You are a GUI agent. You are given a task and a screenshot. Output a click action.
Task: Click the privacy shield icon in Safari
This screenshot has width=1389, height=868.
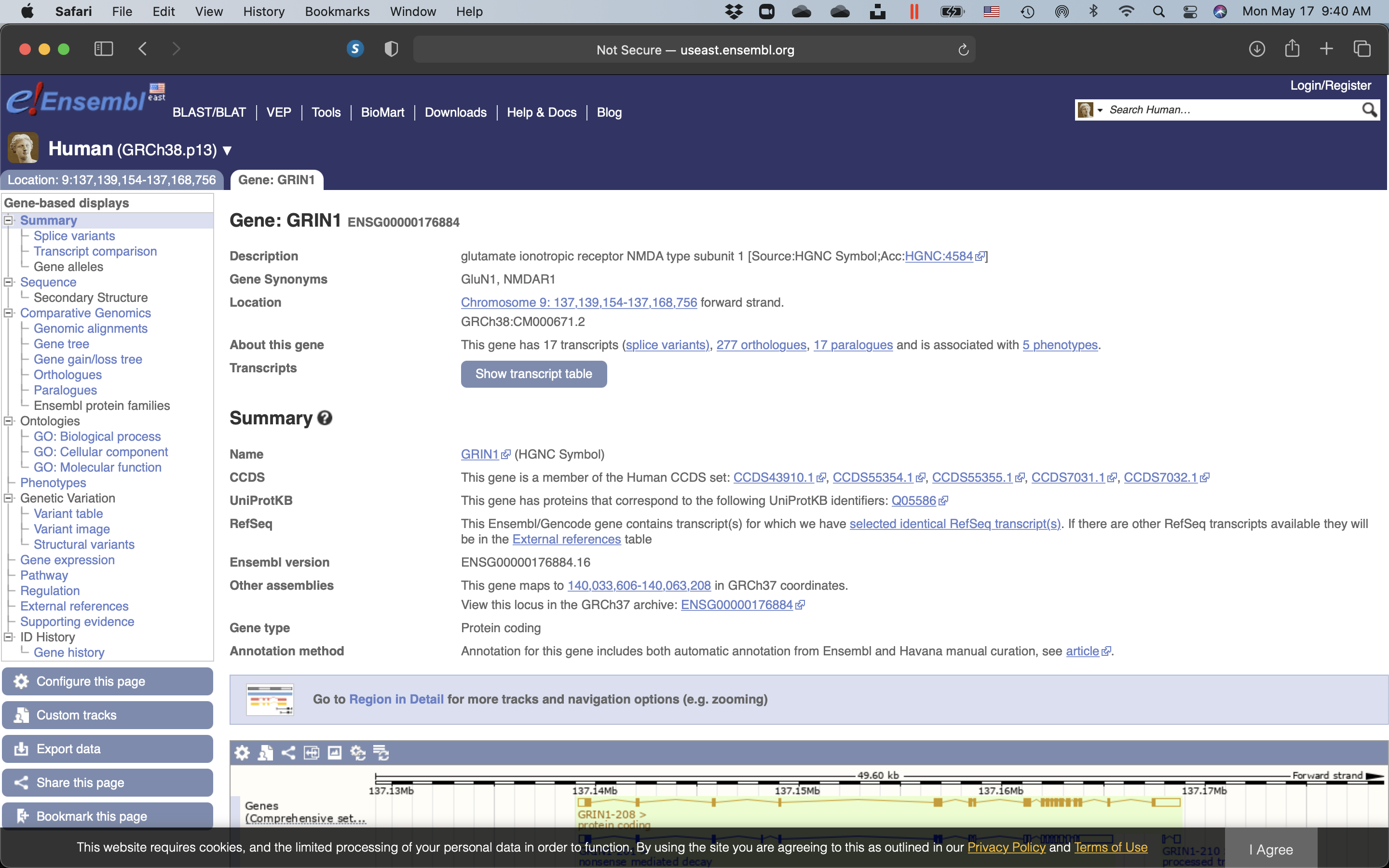pyautogui.click(x=392, y=49)
